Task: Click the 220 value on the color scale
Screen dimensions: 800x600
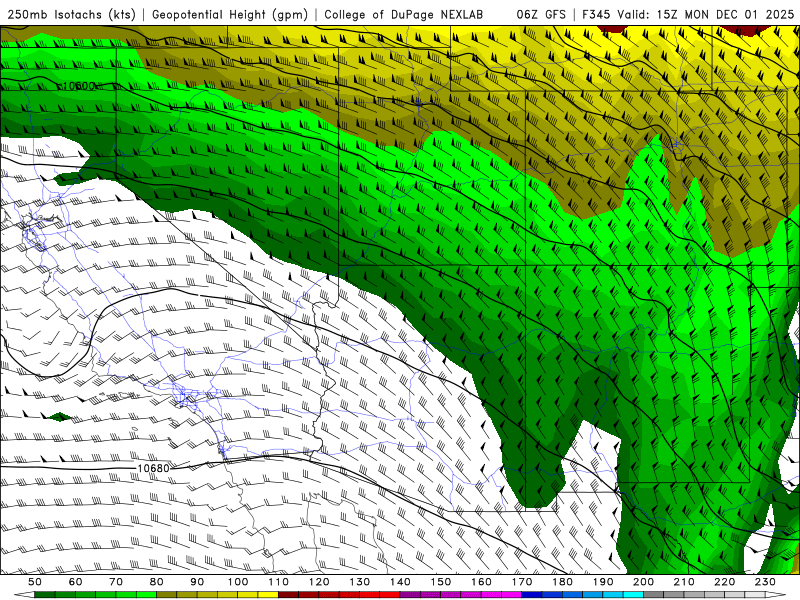Action: [724, 582]
